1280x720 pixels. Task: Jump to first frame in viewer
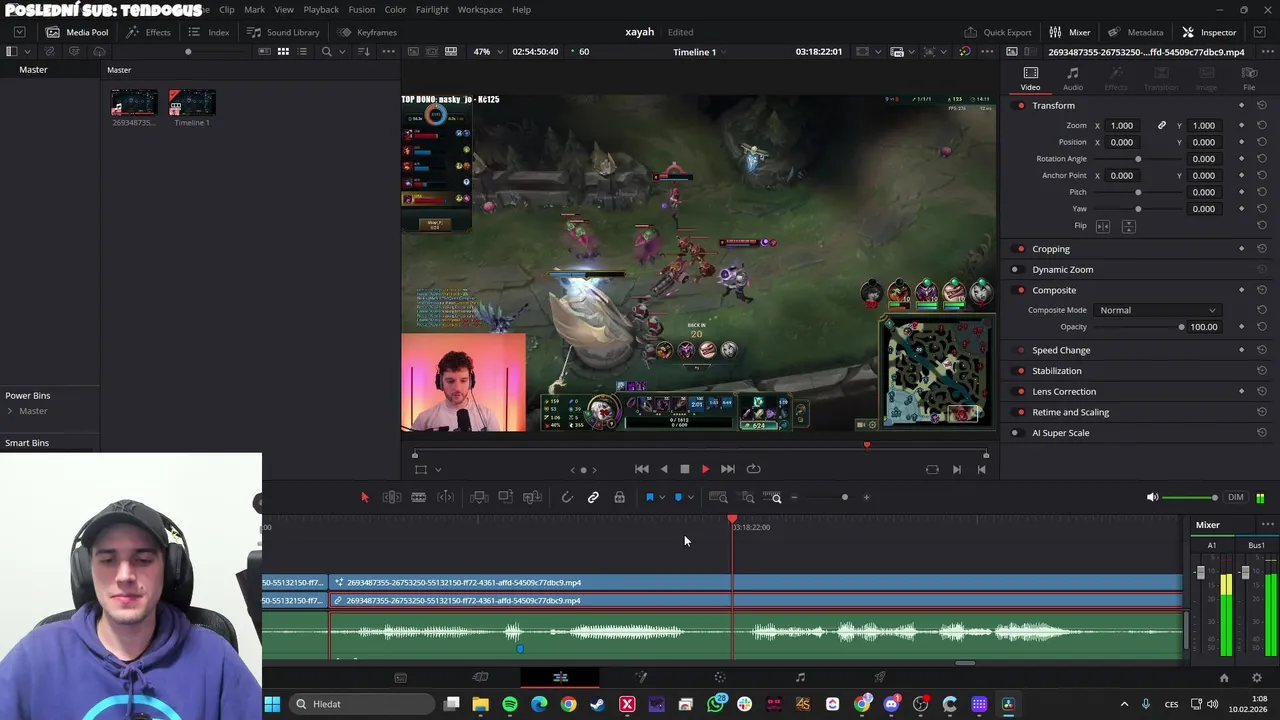(642, 469)
